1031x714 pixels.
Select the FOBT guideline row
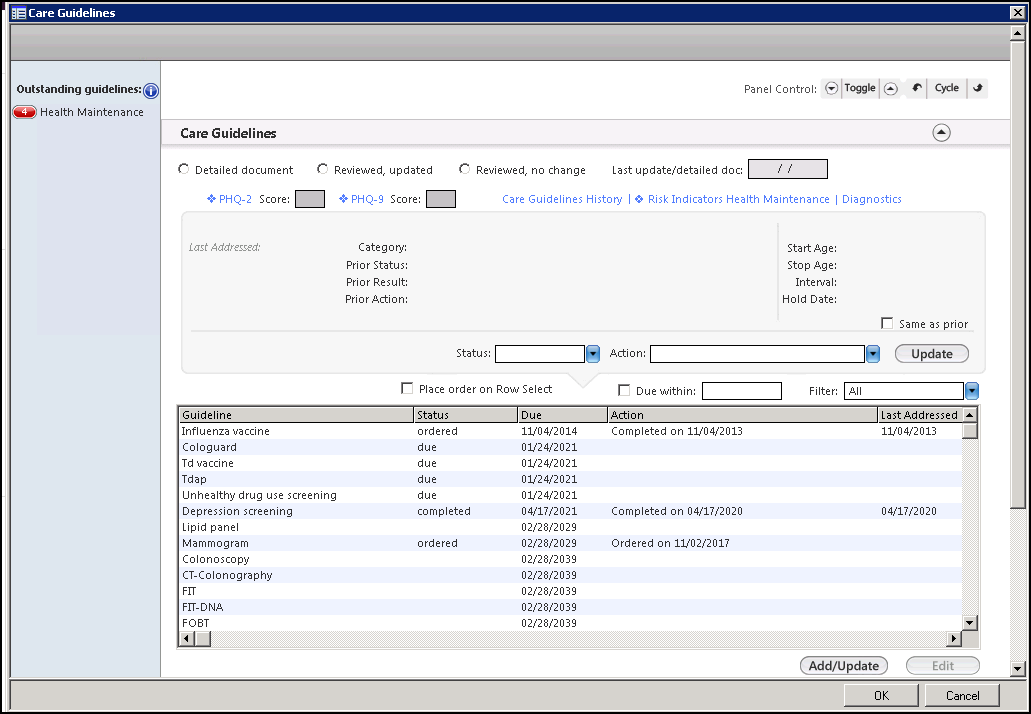tap(571, 623)
